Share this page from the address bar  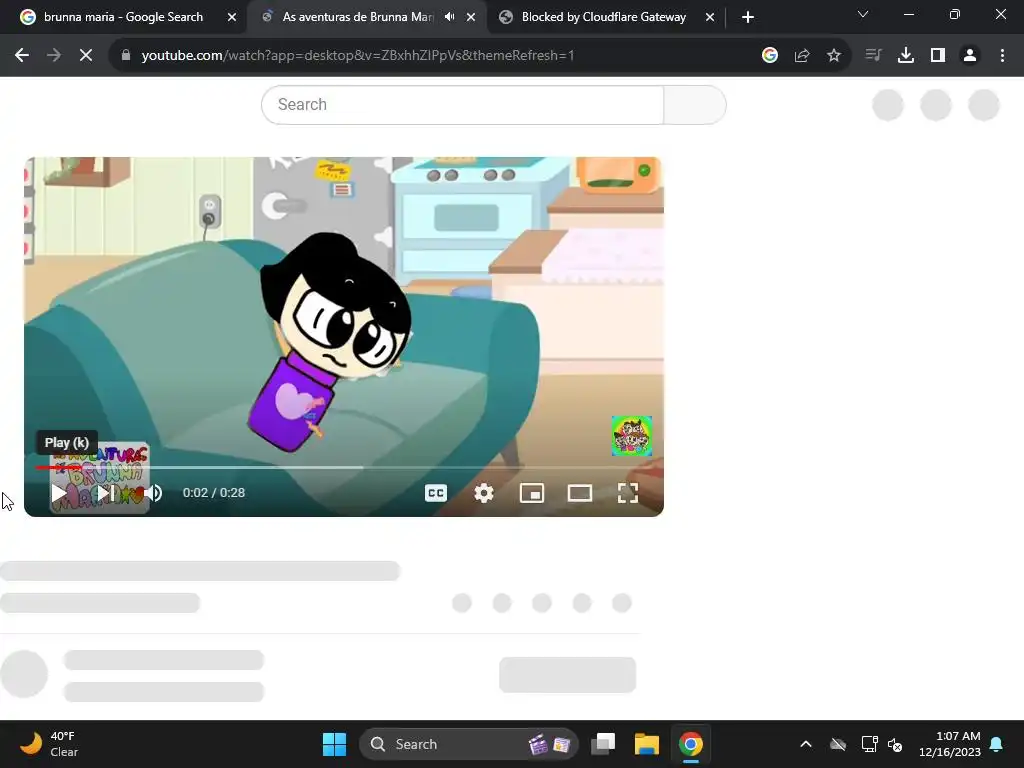[802, 56]
